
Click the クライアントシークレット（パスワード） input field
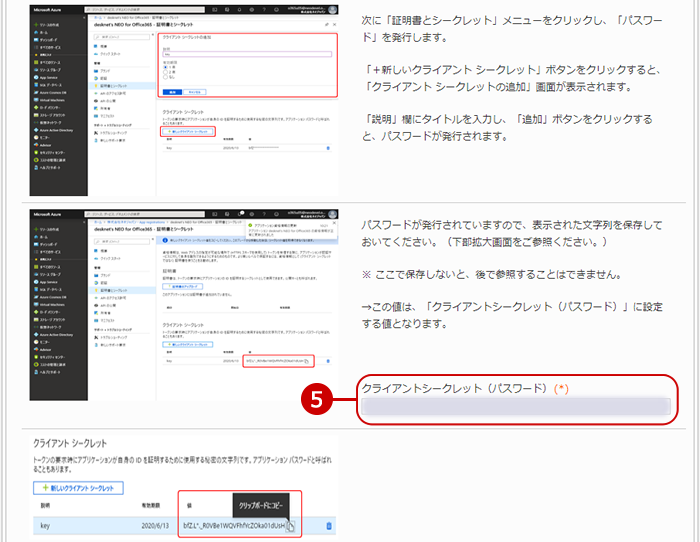[516, 405]
